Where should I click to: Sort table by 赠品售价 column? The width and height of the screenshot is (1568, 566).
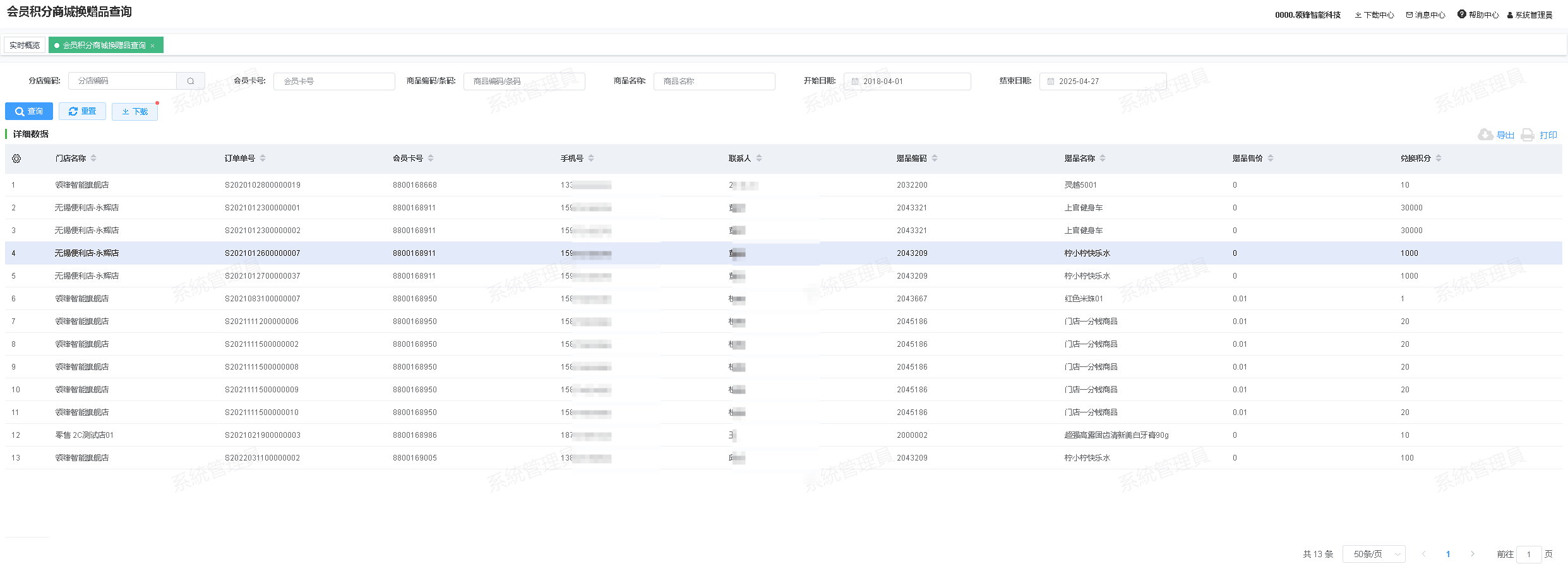1271,158
